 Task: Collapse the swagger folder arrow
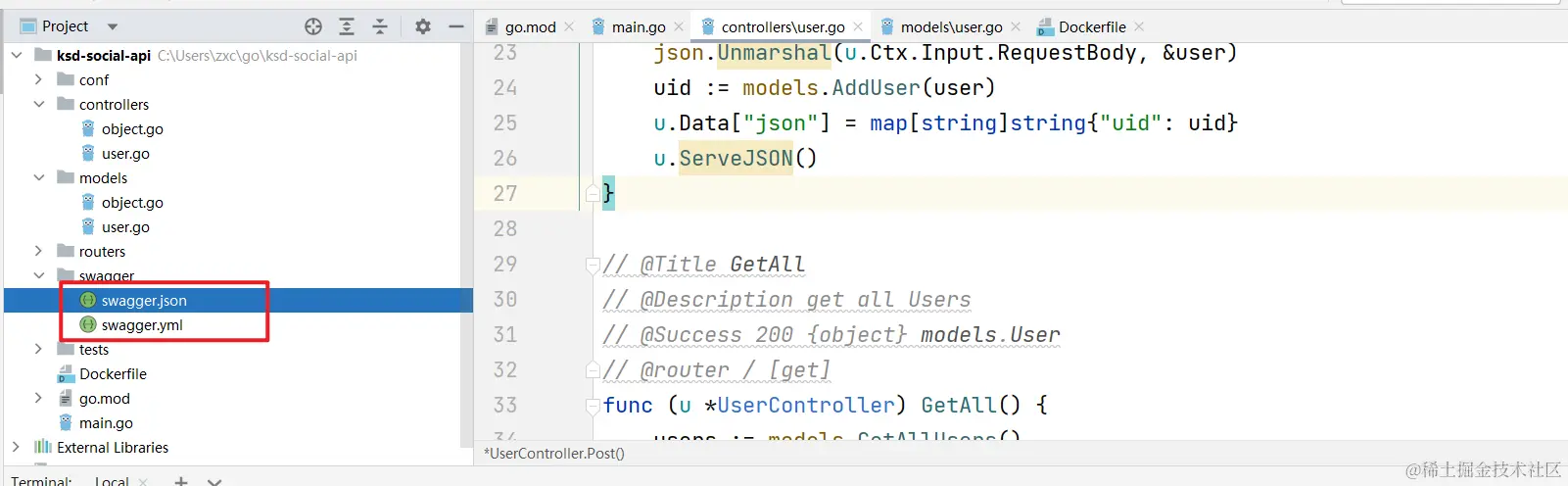(x=38, y=276)
